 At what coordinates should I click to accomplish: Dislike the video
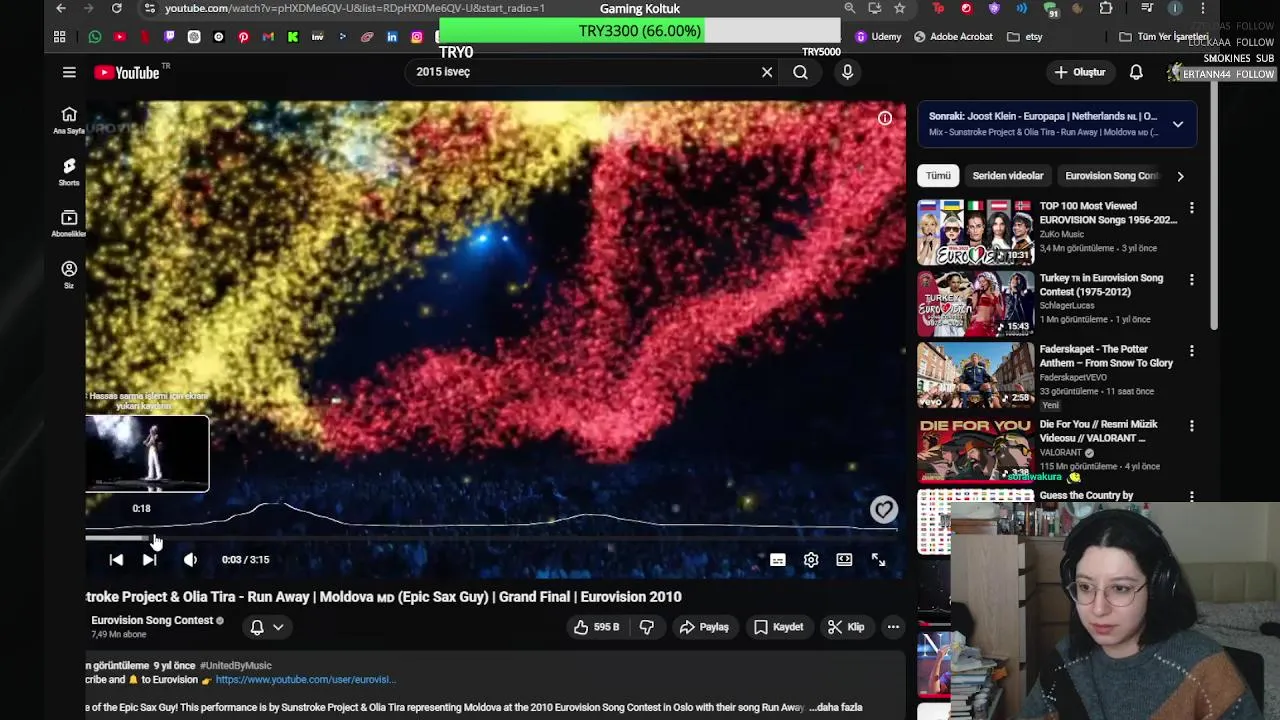pyautogui.click(x=647, y=627)
